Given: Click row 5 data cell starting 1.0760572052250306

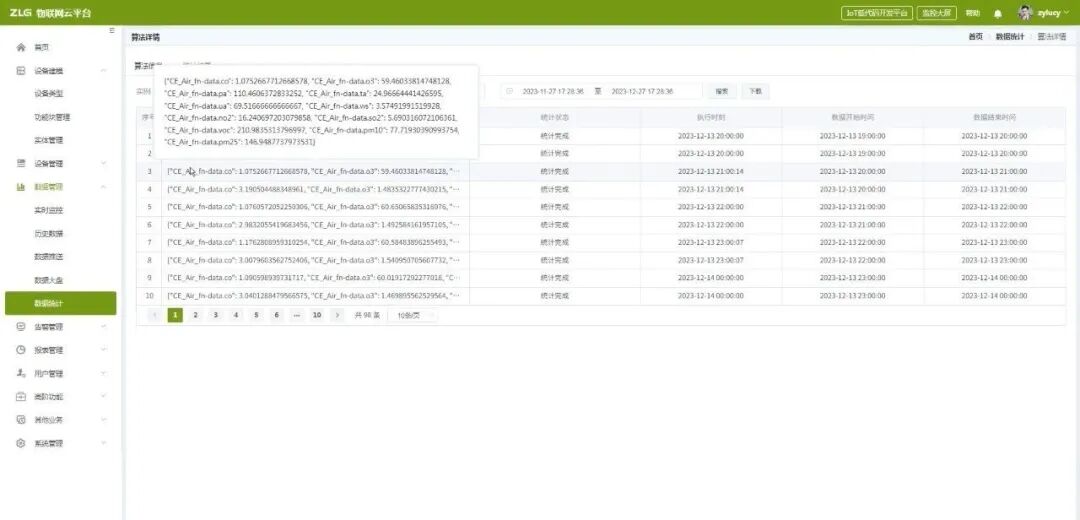Looking at the screenshot, I should click(x=315, y=207).
